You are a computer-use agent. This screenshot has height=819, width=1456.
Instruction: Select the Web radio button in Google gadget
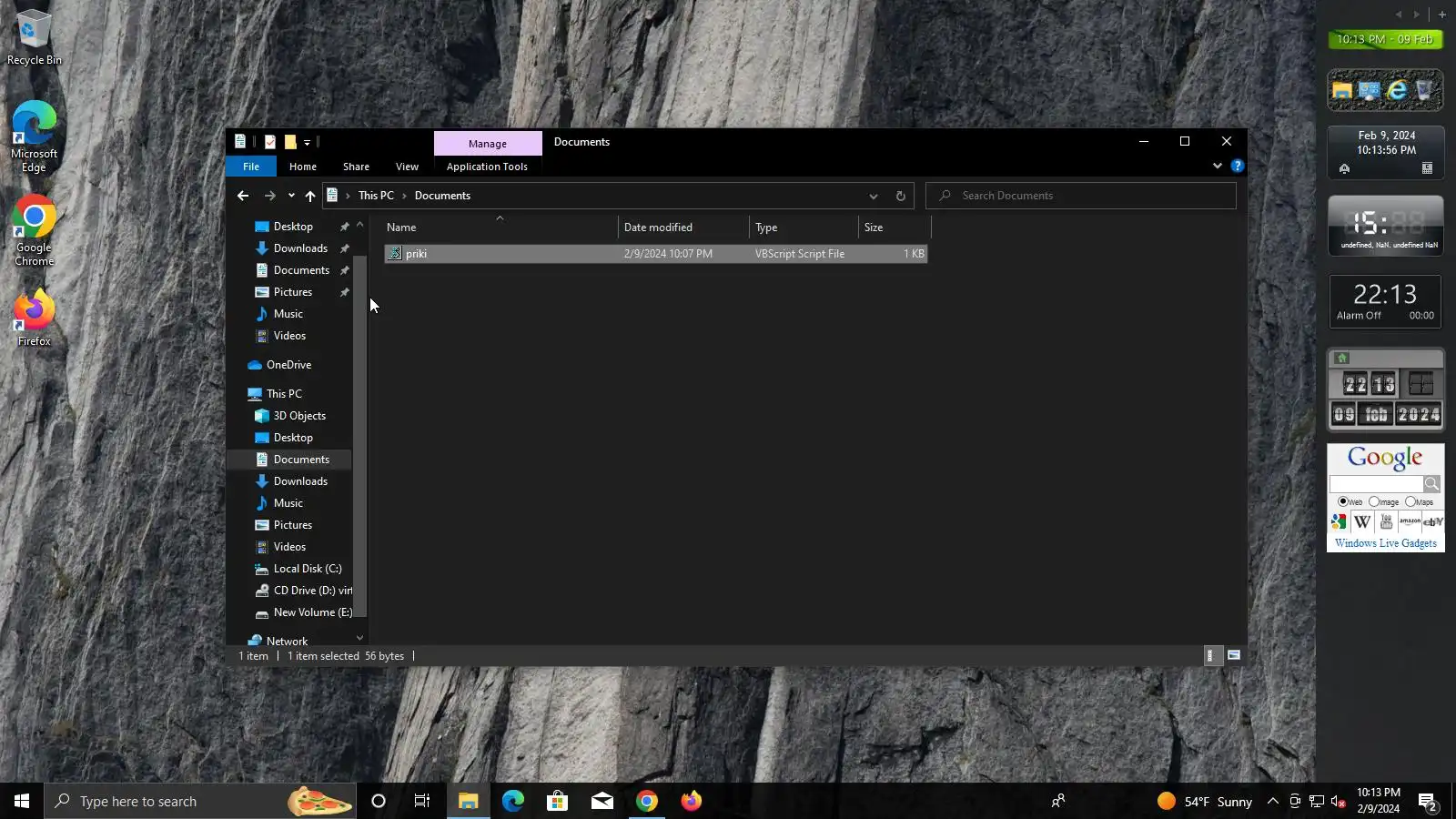click(x=1343, y=501)
